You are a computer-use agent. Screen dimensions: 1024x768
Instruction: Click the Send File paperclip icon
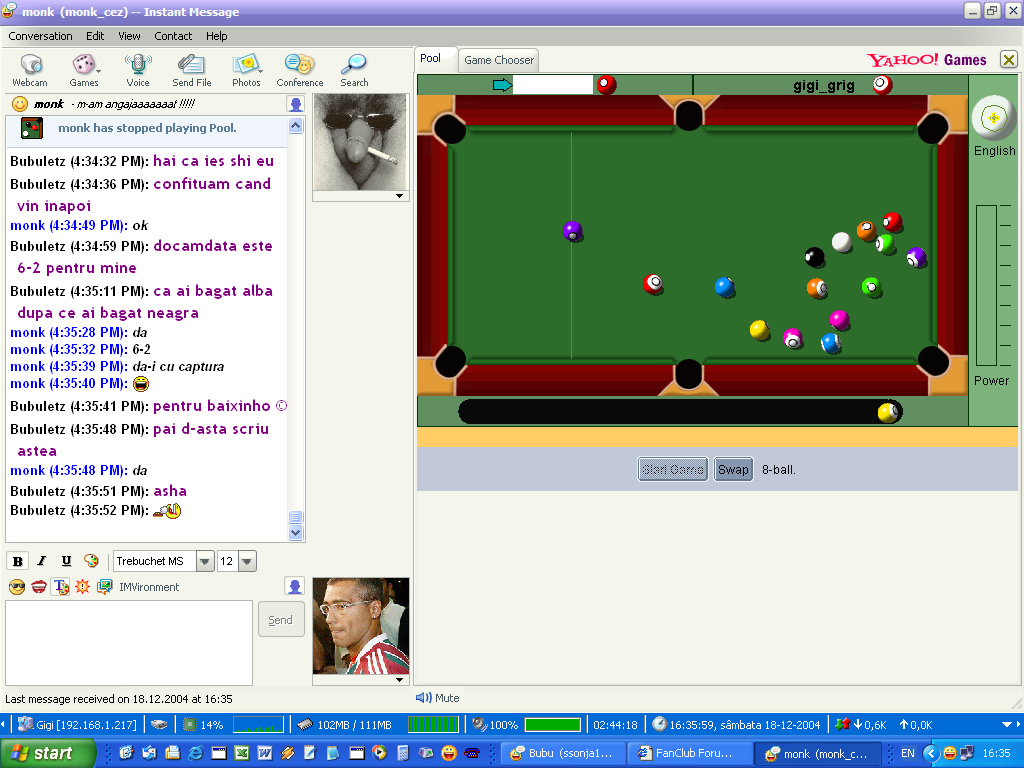tap(191, 70)
